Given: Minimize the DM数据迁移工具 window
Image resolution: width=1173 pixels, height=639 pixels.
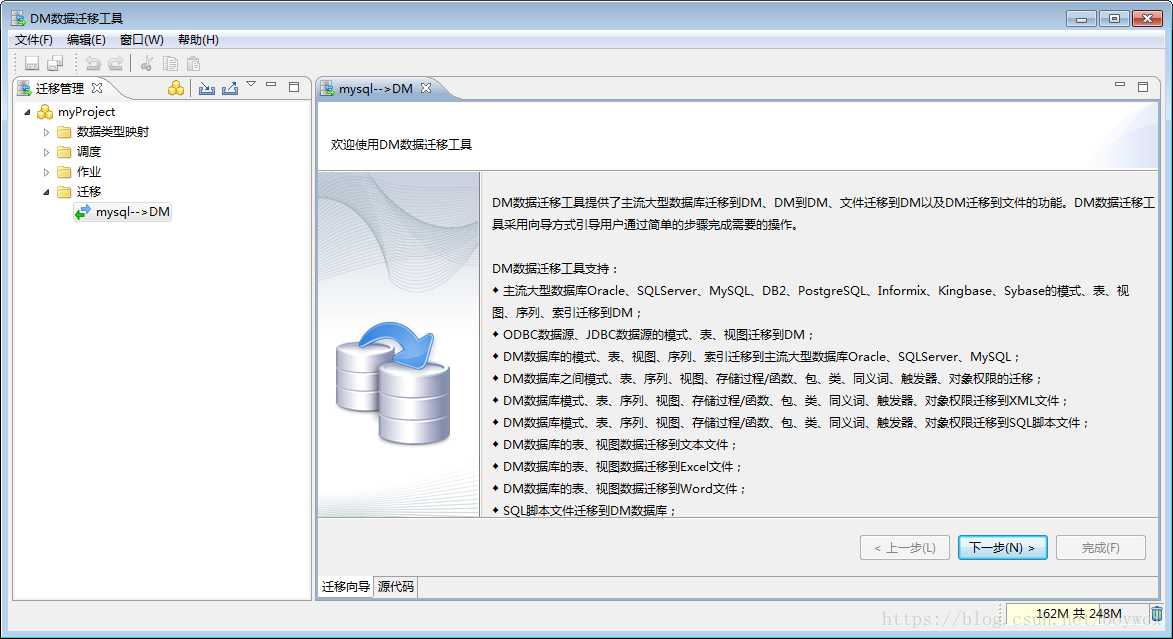Looking at the screenshot, I should coord(1081,19).
